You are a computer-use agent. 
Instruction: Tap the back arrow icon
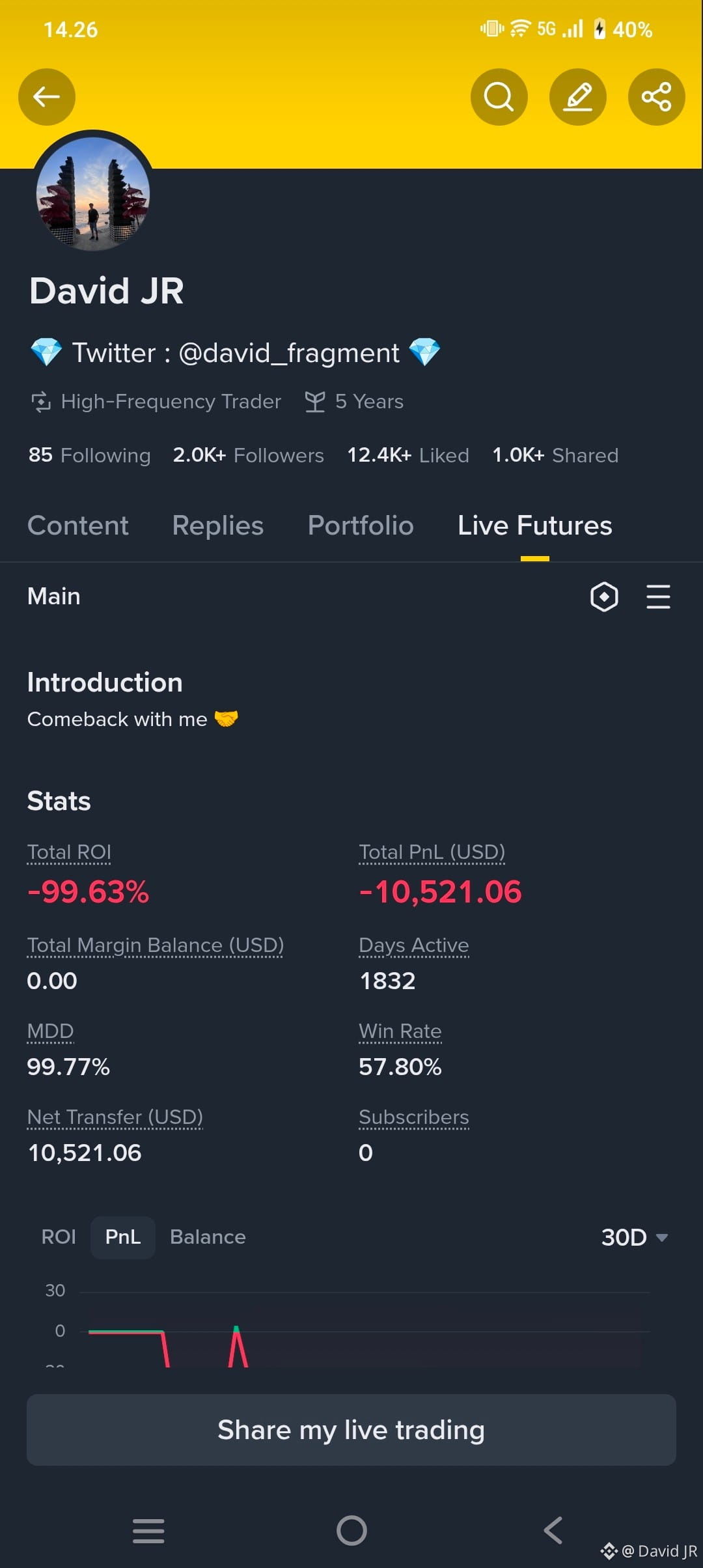pos(47,97)
